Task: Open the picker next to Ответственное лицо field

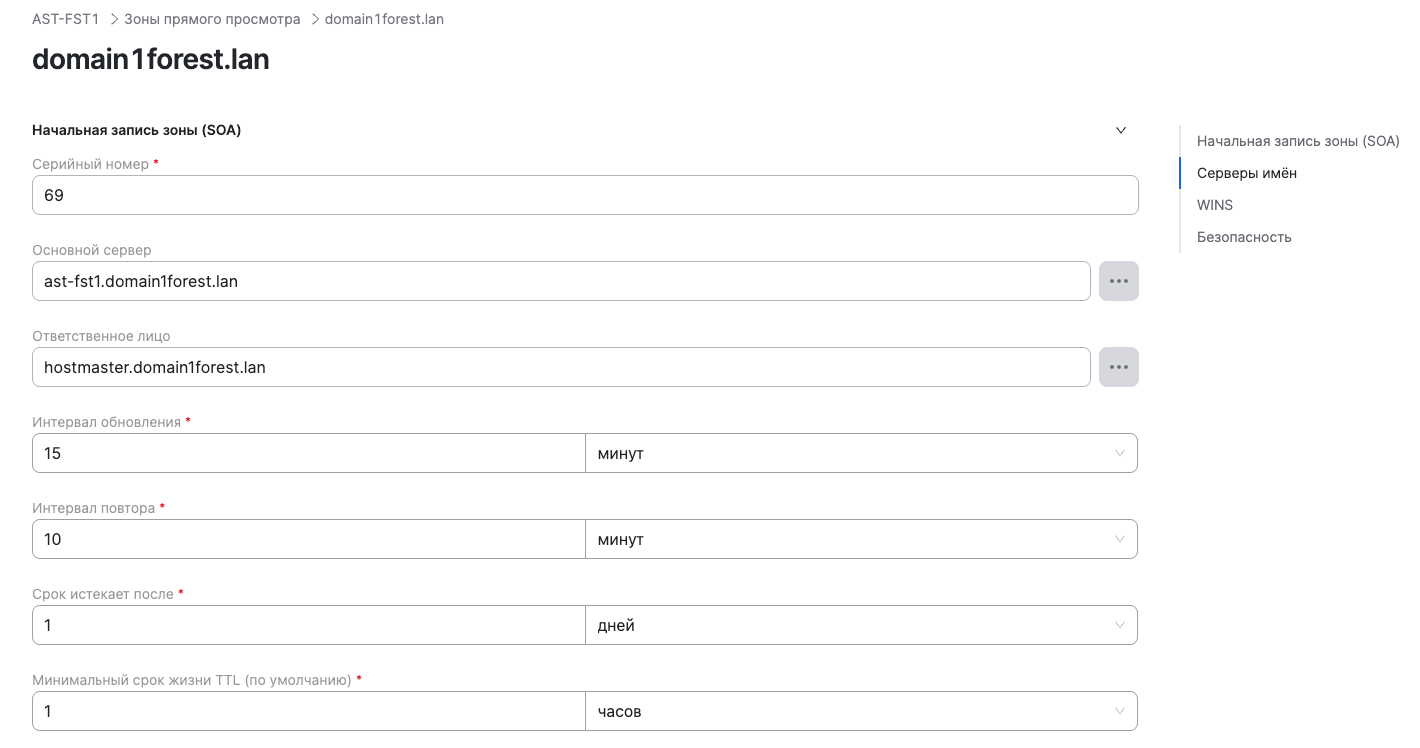Action: tap(1118, 367)
